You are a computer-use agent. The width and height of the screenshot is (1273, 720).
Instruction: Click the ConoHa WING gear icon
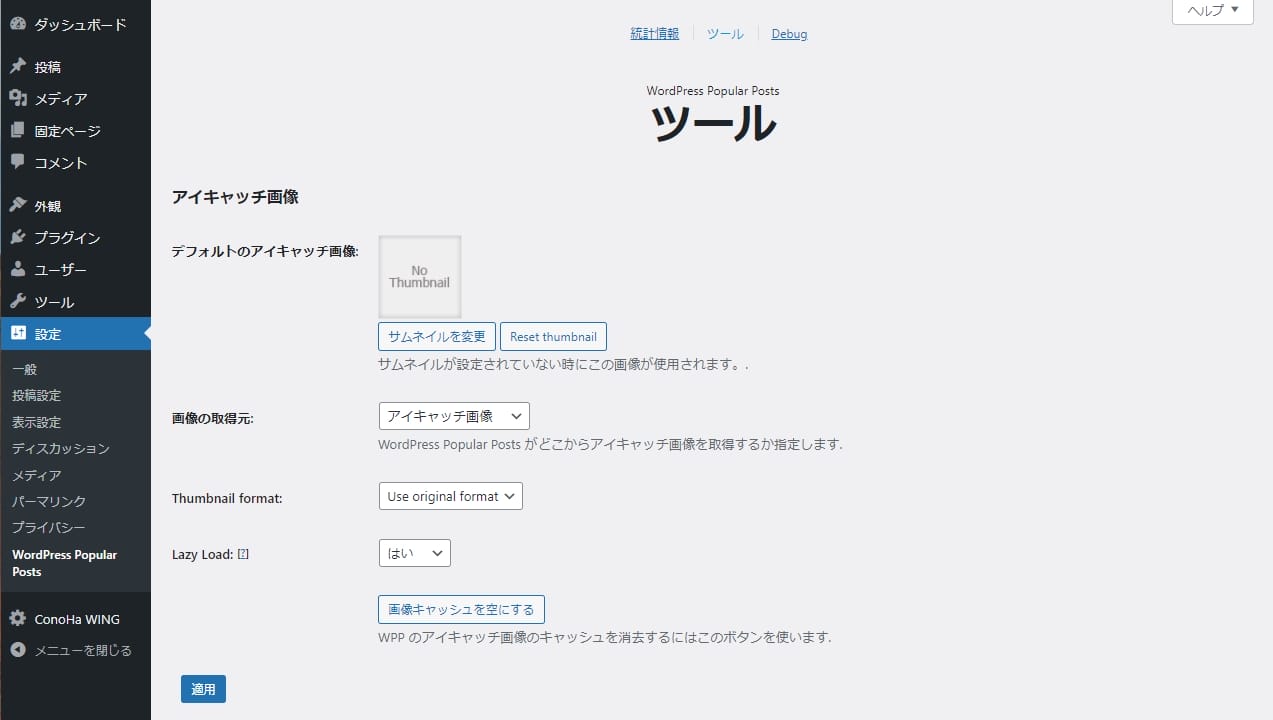tap(18, 619)
